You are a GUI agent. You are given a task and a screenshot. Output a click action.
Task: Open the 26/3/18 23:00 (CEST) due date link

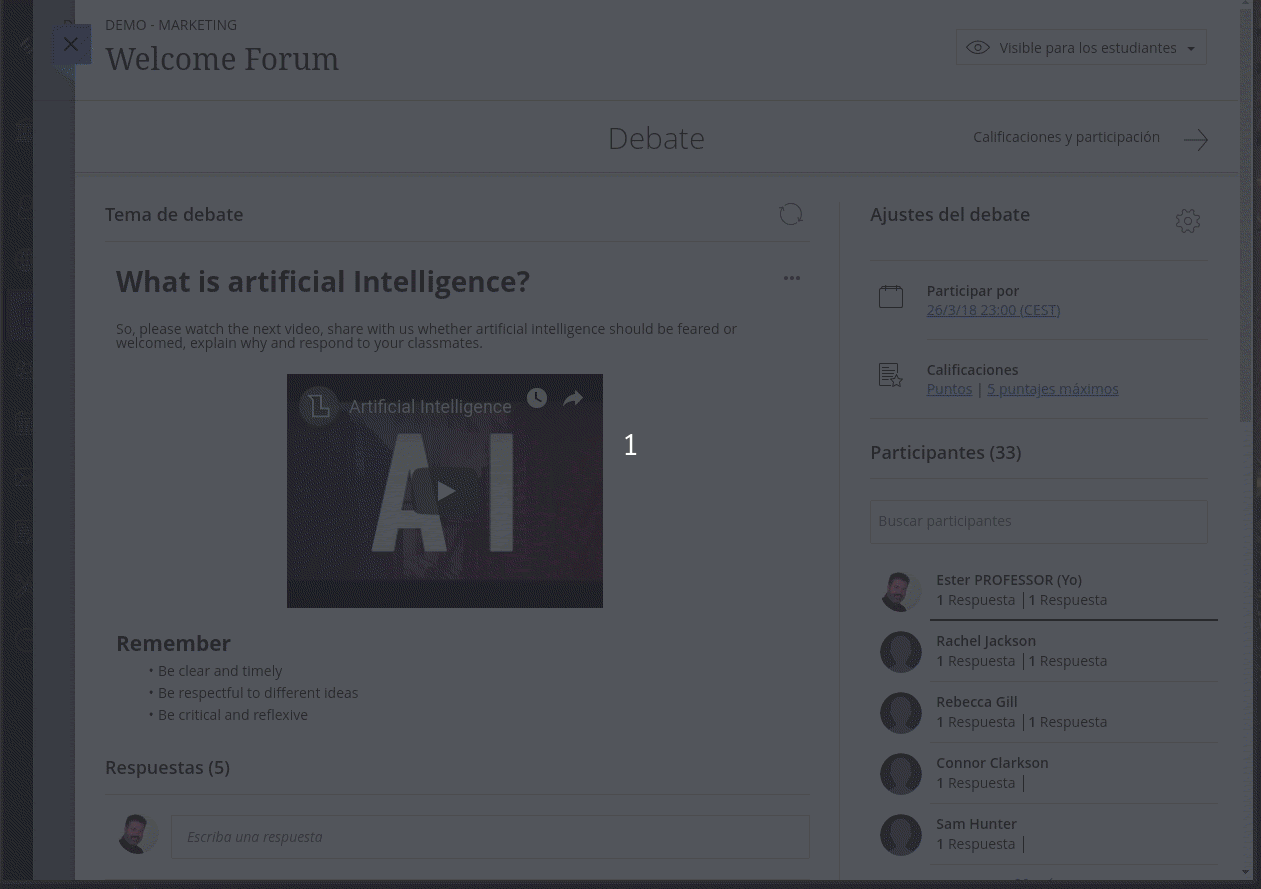tap(993, 310)
